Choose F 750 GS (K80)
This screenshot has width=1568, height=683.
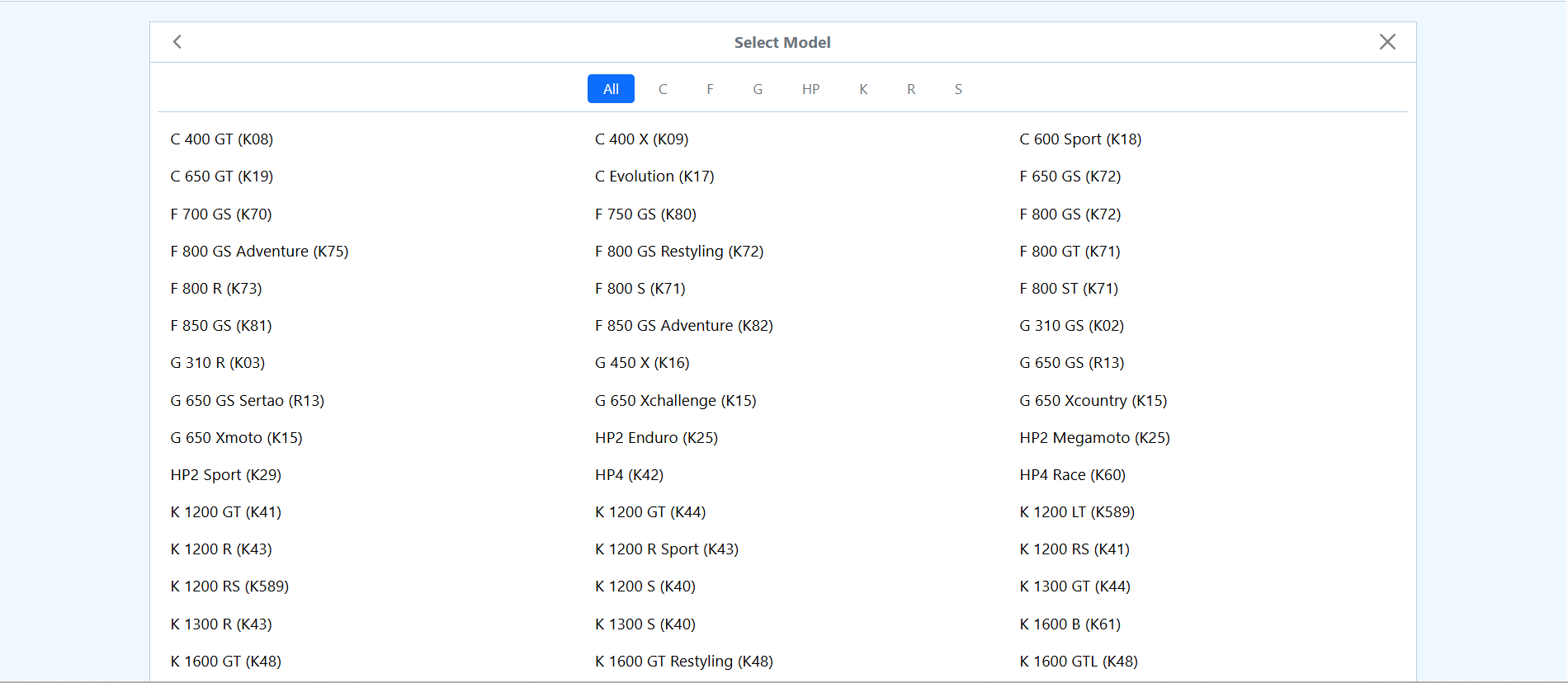(646, 214)
